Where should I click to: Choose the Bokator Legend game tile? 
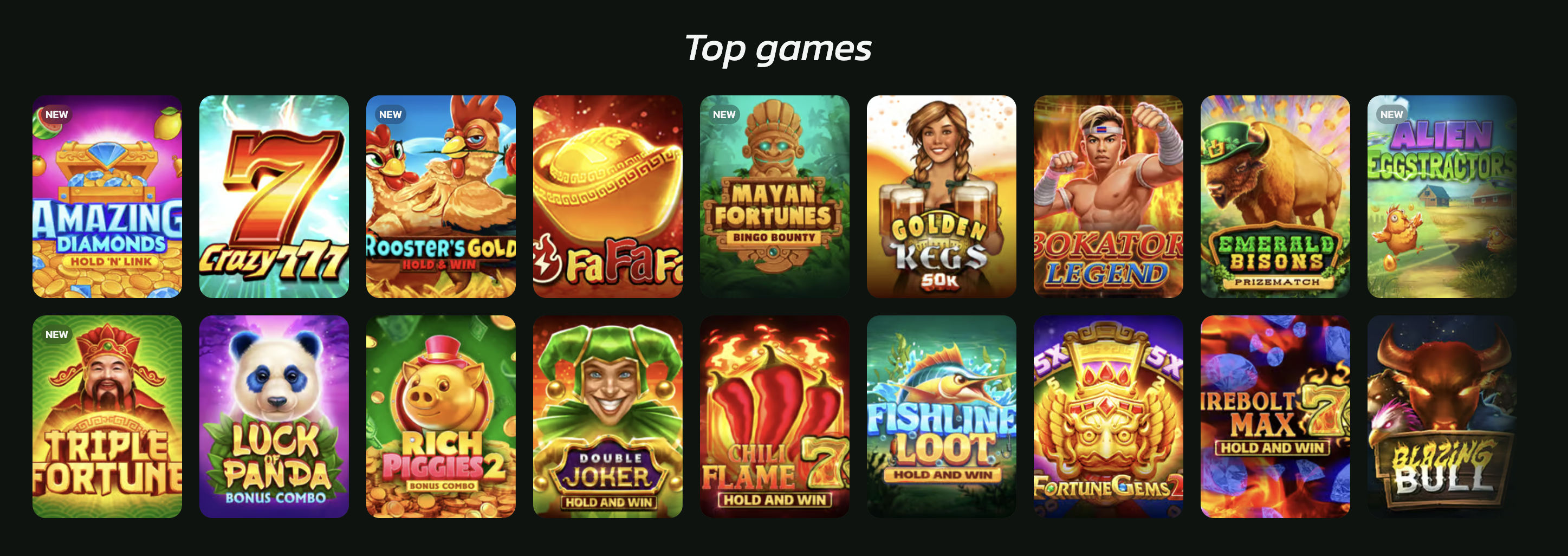(x=1108, y=197)
